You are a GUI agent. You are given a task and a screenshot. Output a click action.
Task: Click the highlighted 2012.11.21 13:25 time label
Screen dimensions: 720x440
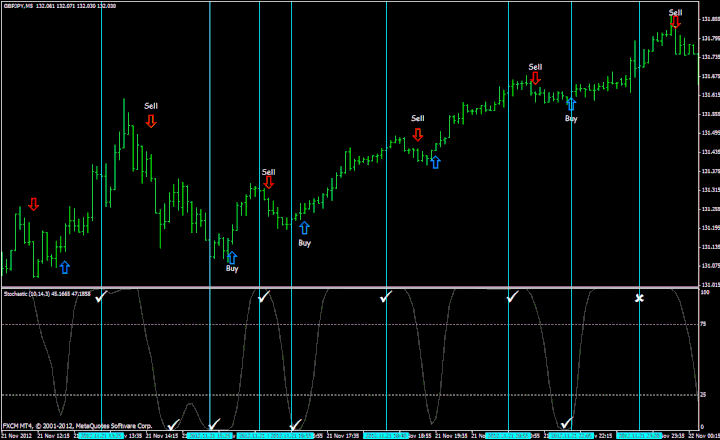point(101,435)
